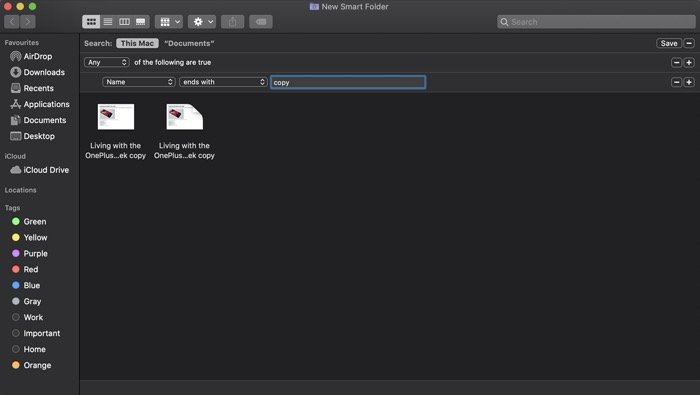The height and width of the screenshot is (395, 700).
Task: Open the Any condition dropdown
Action: point(107,62)
